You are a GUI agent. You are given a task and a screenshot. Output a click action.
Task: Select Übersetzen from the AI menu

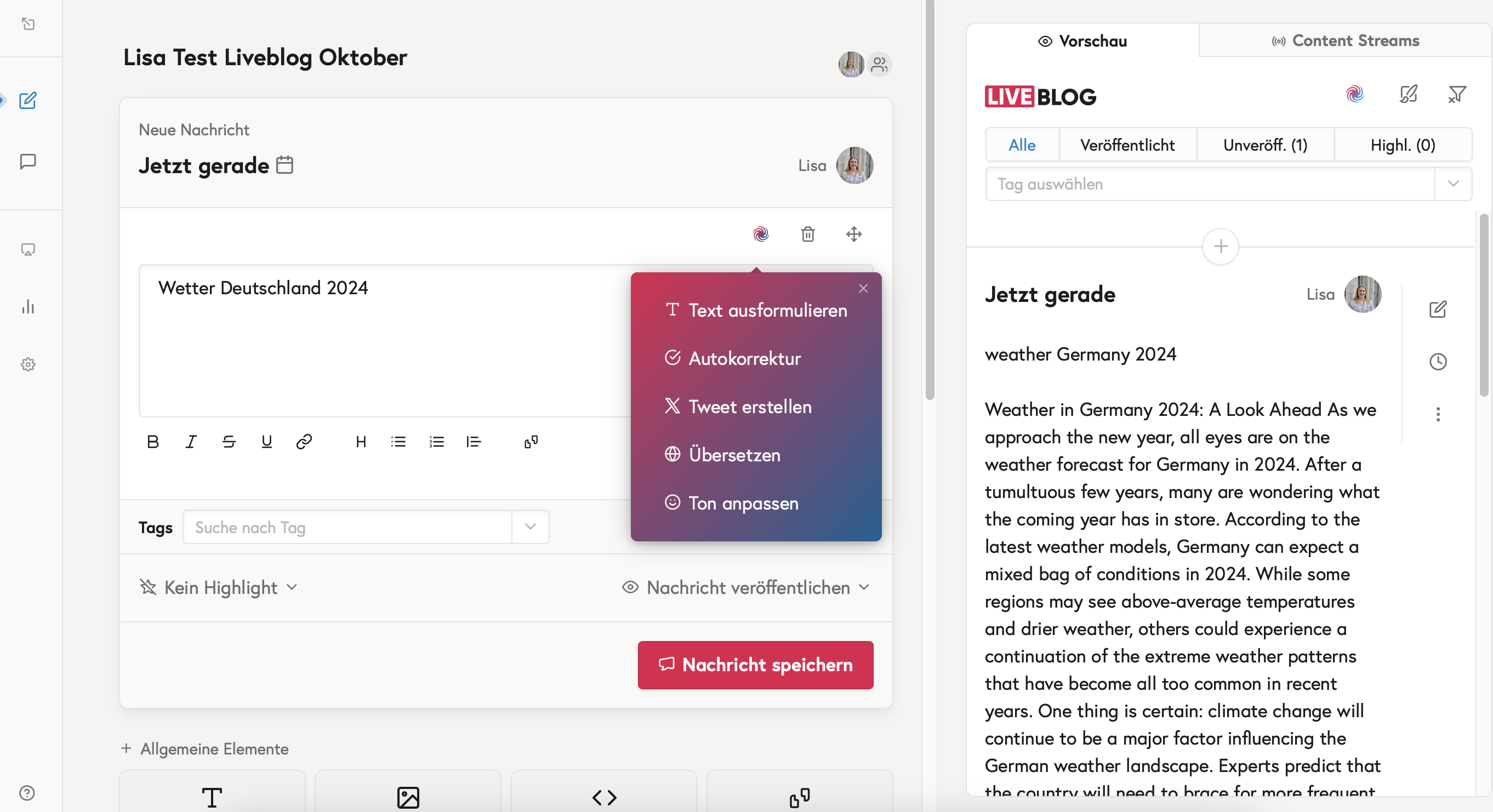[734, 455]
